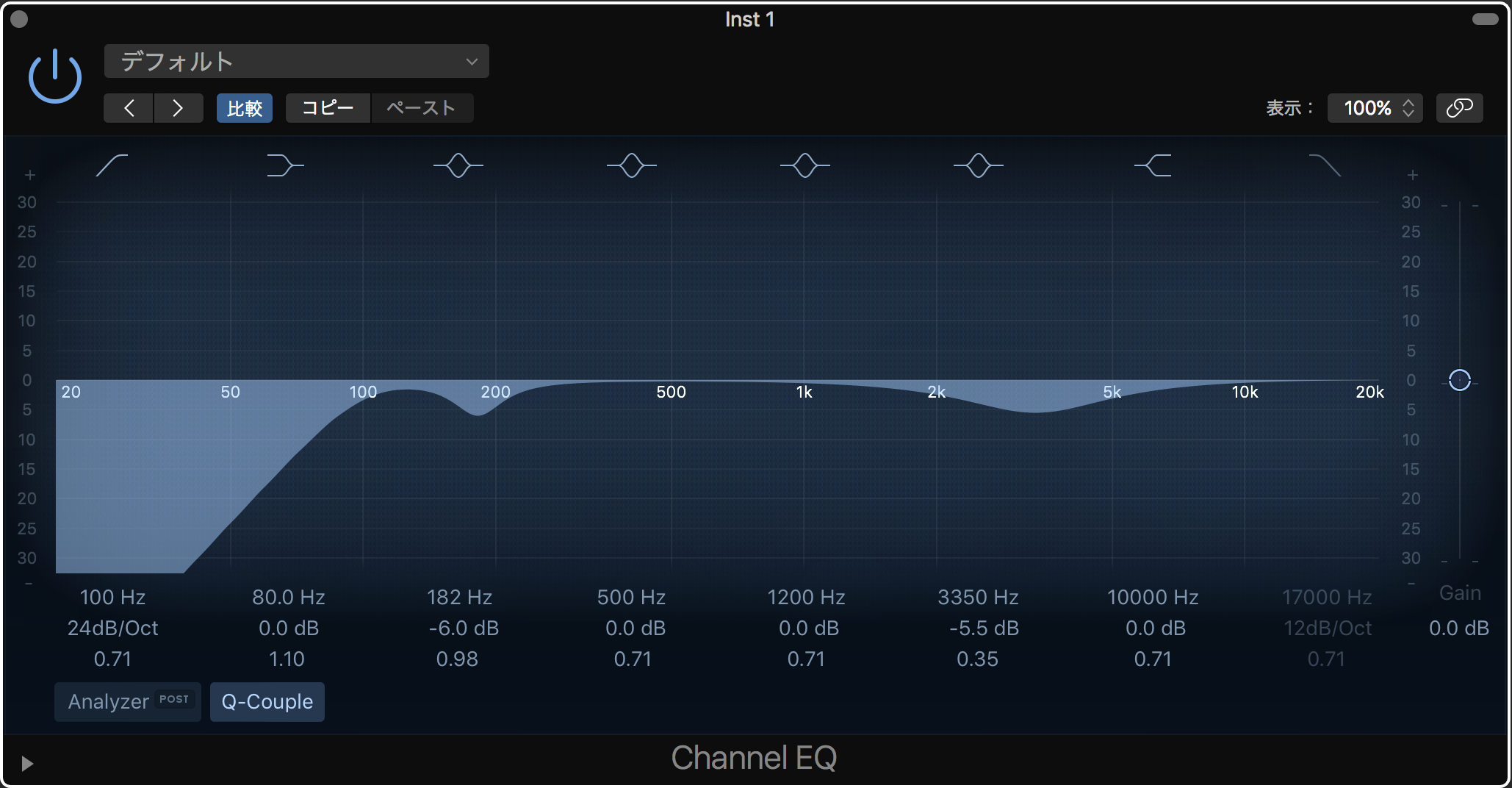This screenshot has width=1512, height=788.
Task: Open the 100% view size selector
Action: (x=1375, y=108)
